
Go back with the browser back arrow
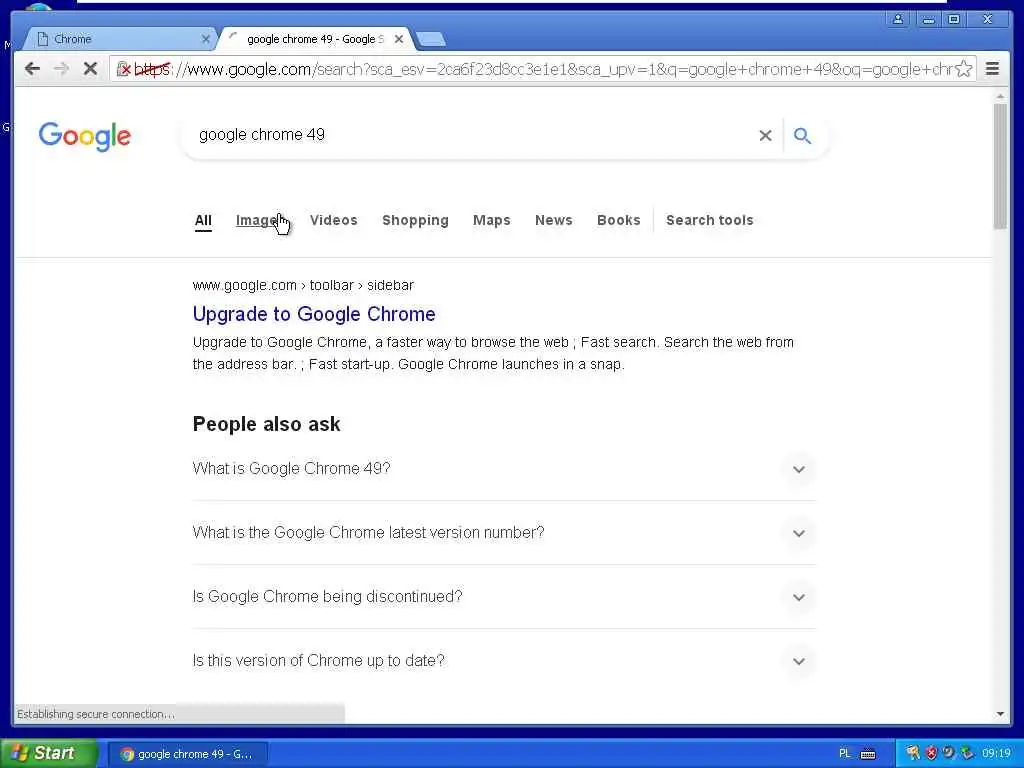click(x=32, y=69)
